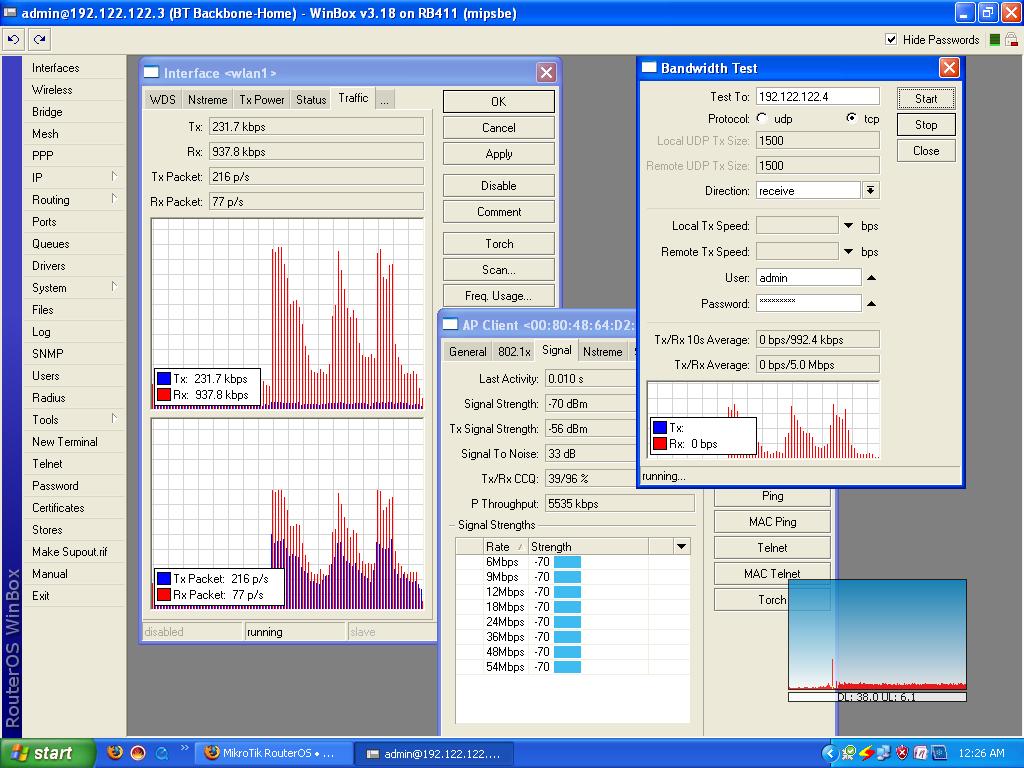Open the Signal Strengths column dropdown

tap(681, 547)
